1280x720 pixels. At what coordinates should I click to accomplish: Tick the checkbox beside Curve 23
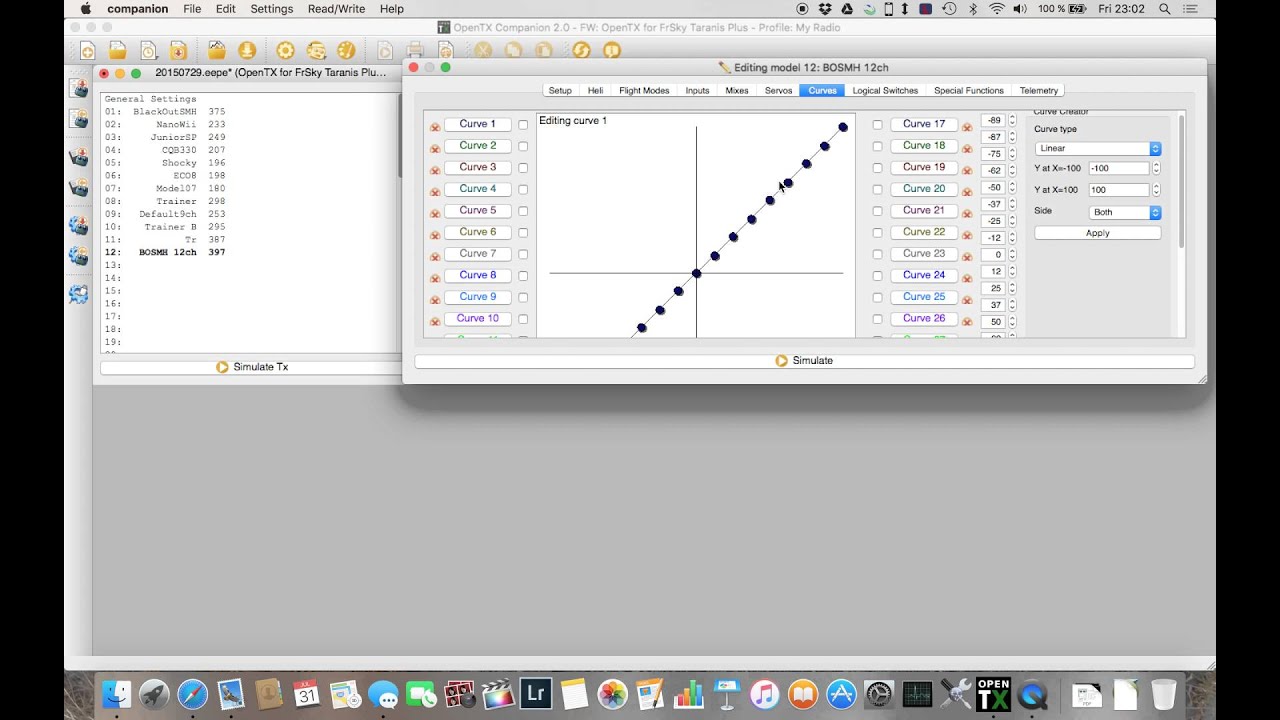pyautogui.click(x=877, y=254)
